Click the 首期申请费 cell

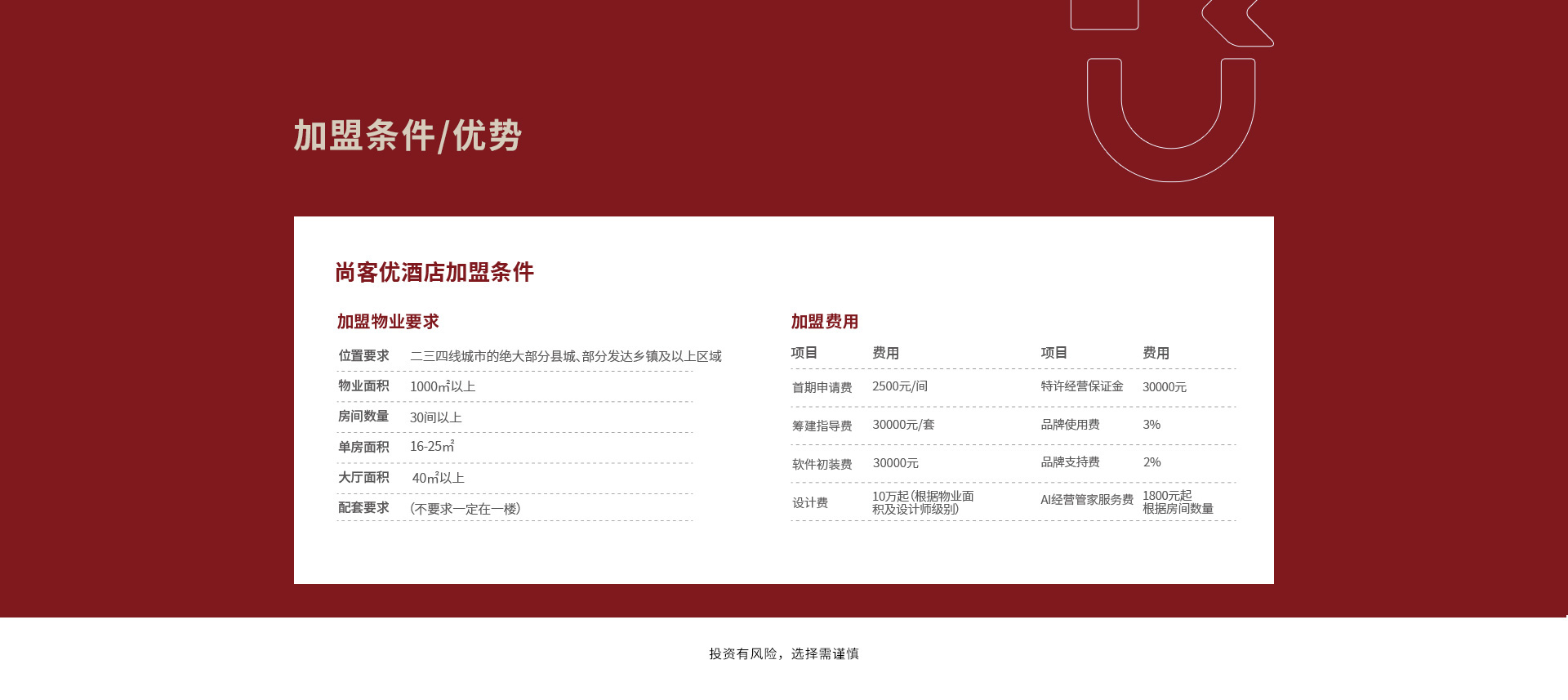point(822,387)
